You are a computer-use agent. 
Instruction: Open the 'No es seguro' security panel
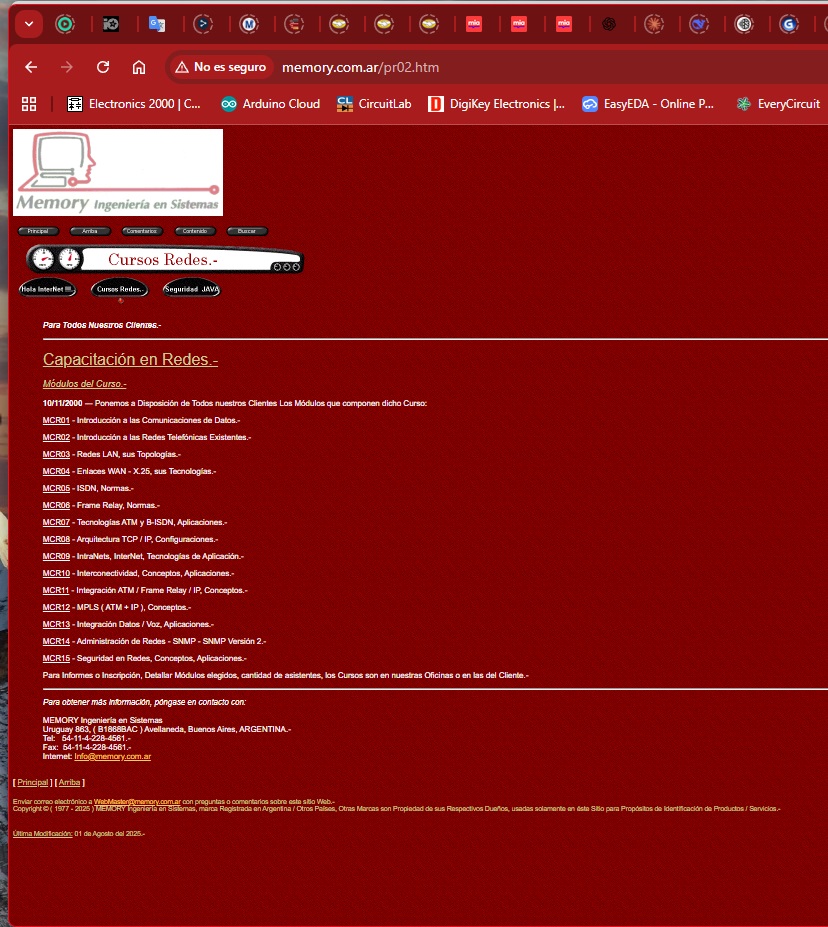pyautogui.click(x=219, y=67)
